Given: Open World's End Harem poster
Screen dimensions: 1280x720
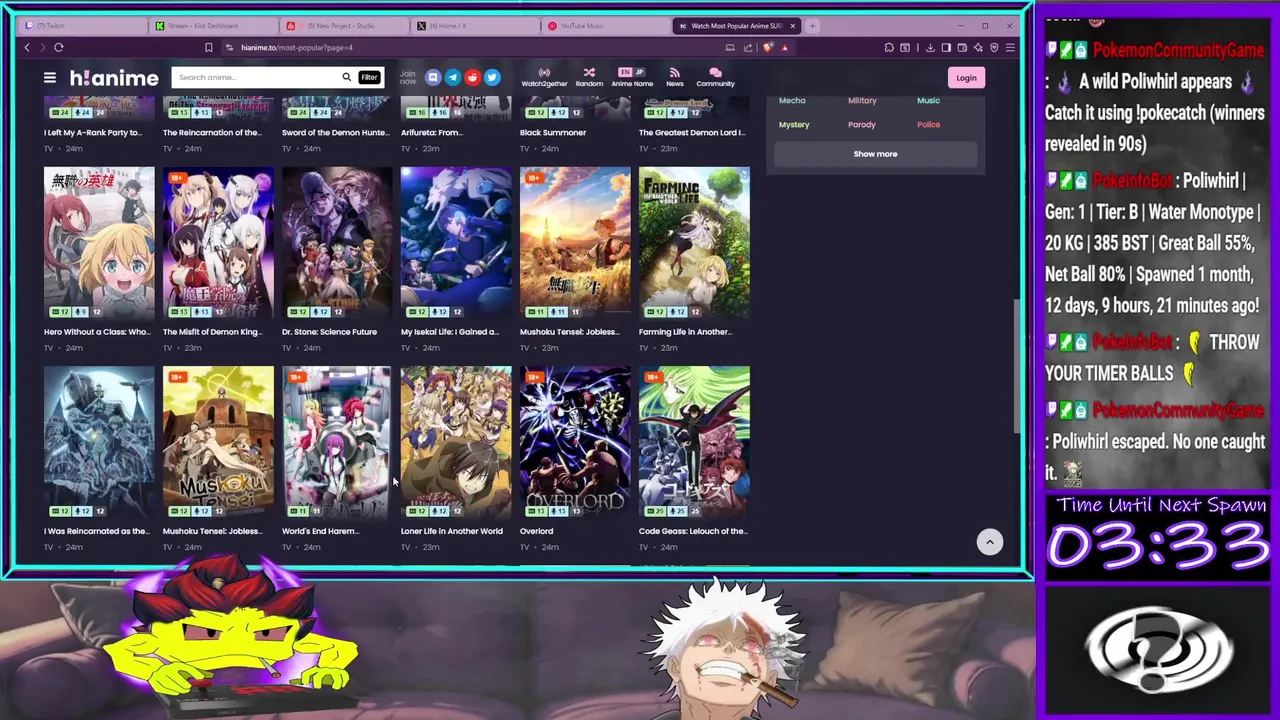Looking at the screenshot, I should 337,441.
